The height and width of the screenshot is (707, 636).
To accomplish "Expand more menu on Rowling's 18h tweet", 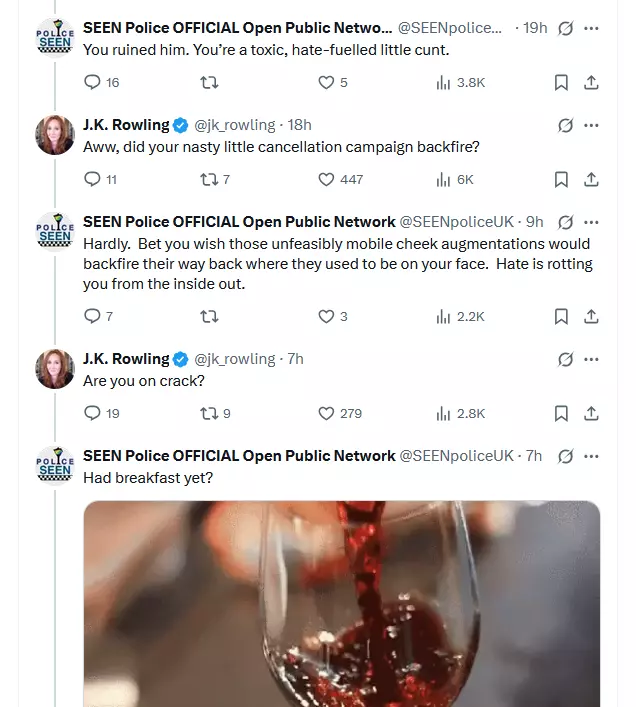I will click(x=591, y=125).
